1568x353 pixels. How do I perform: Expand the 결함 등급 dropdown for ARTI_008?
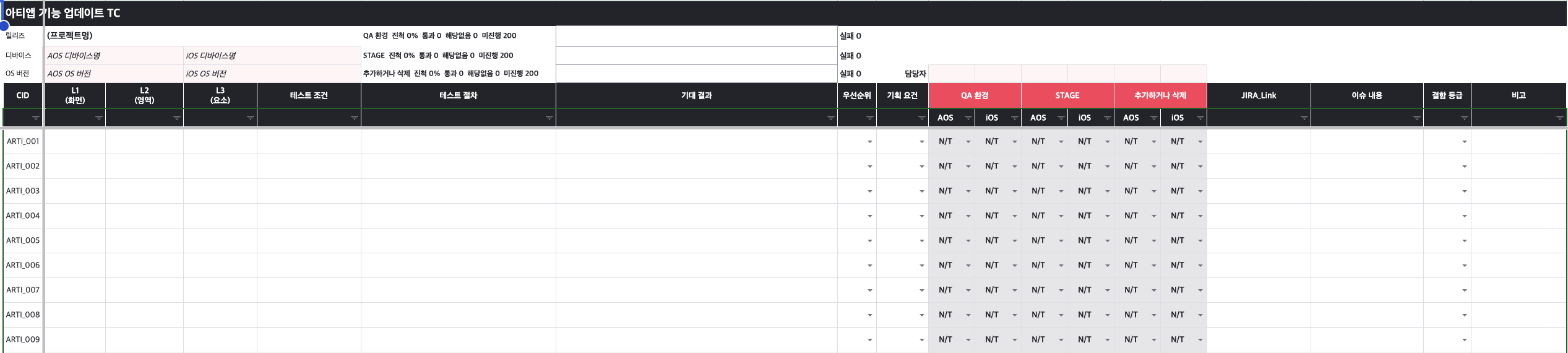click(1465, 315)
